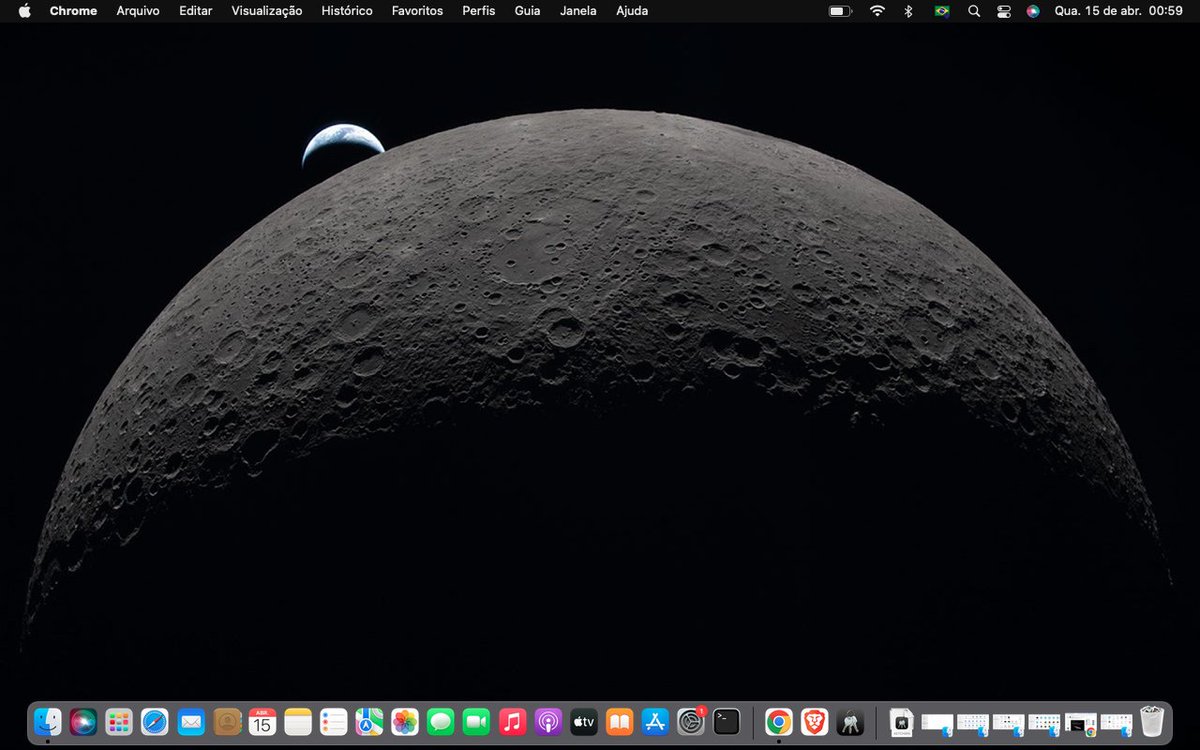Launch Terminal from the Dock
This screenshot has width=1200, height=750.
[727, 721]
